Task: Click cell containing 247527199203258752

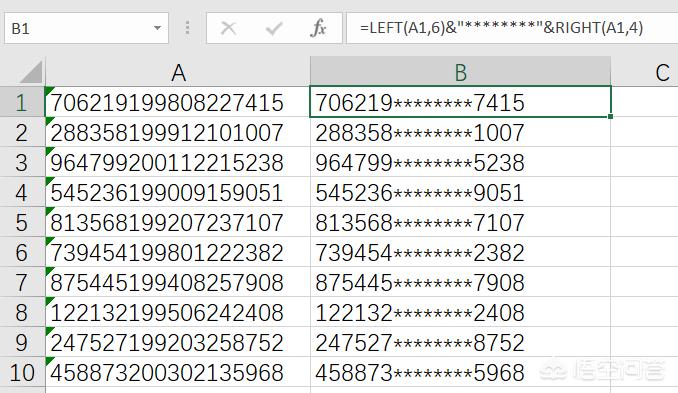Action: click(178, 342)
